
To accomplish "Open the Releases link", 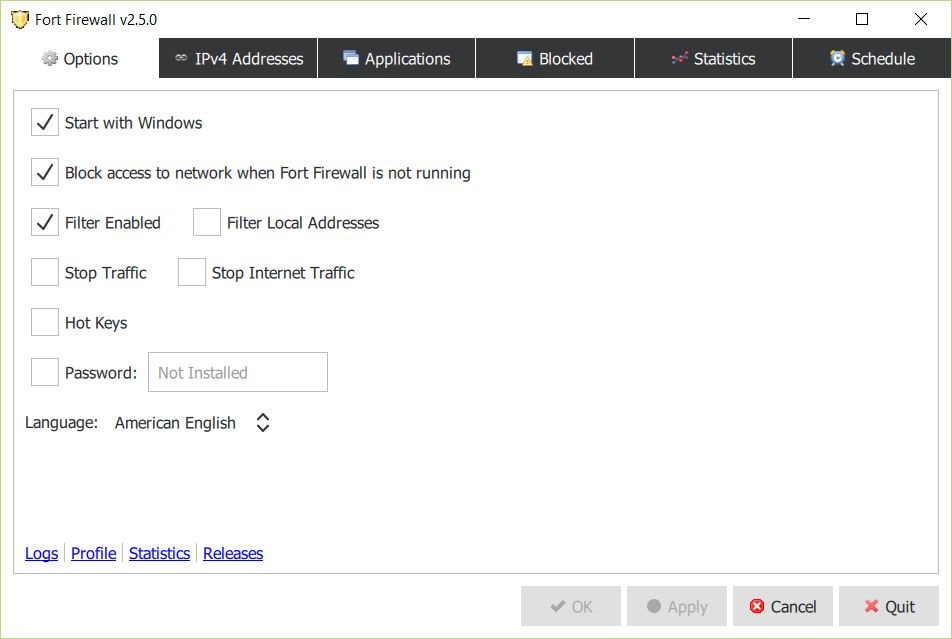I will (x=233, y=553).
